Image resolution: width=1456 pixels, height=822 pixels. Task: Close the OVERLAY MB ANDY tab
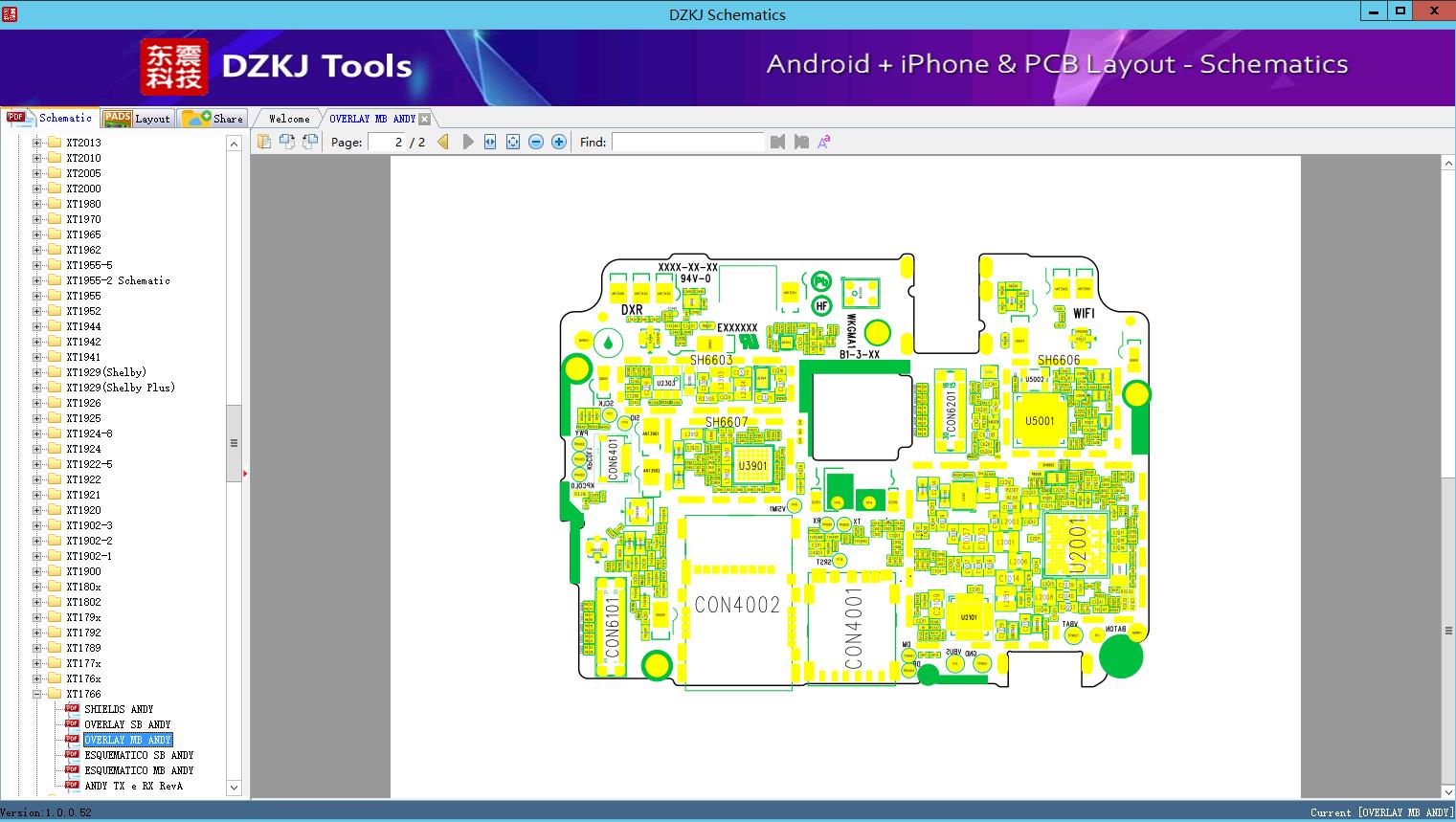coord(424,119)
